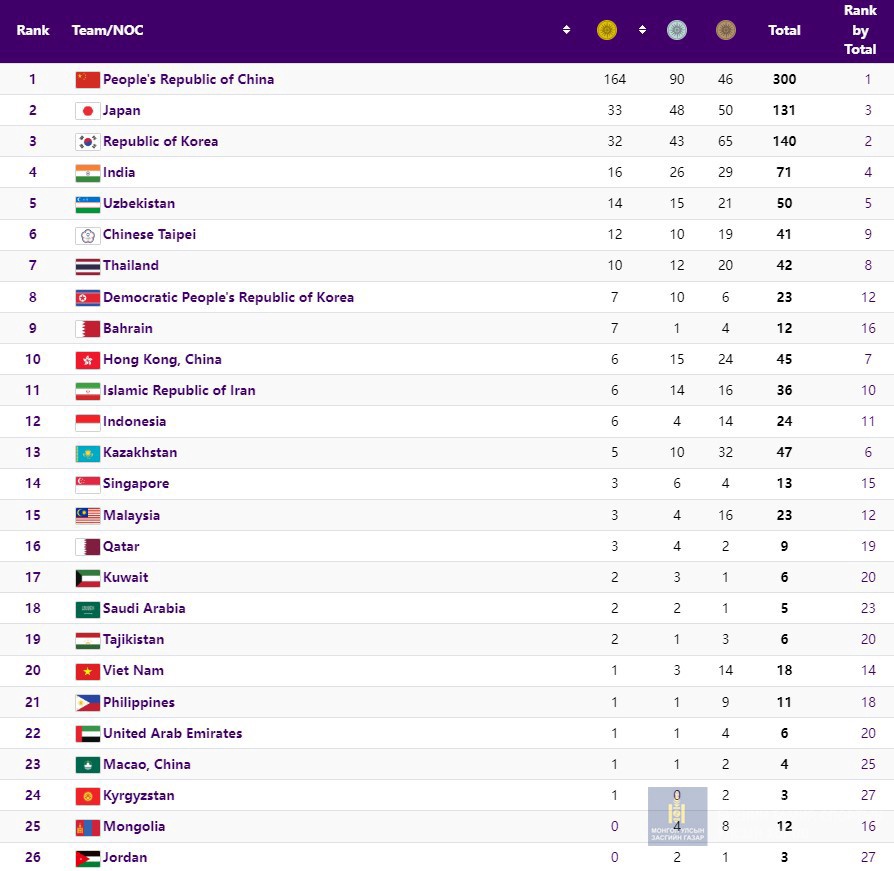Click the Republic of Korea flag
The height and width of the screenshot is (871, 894).
[x=88, y=142]
